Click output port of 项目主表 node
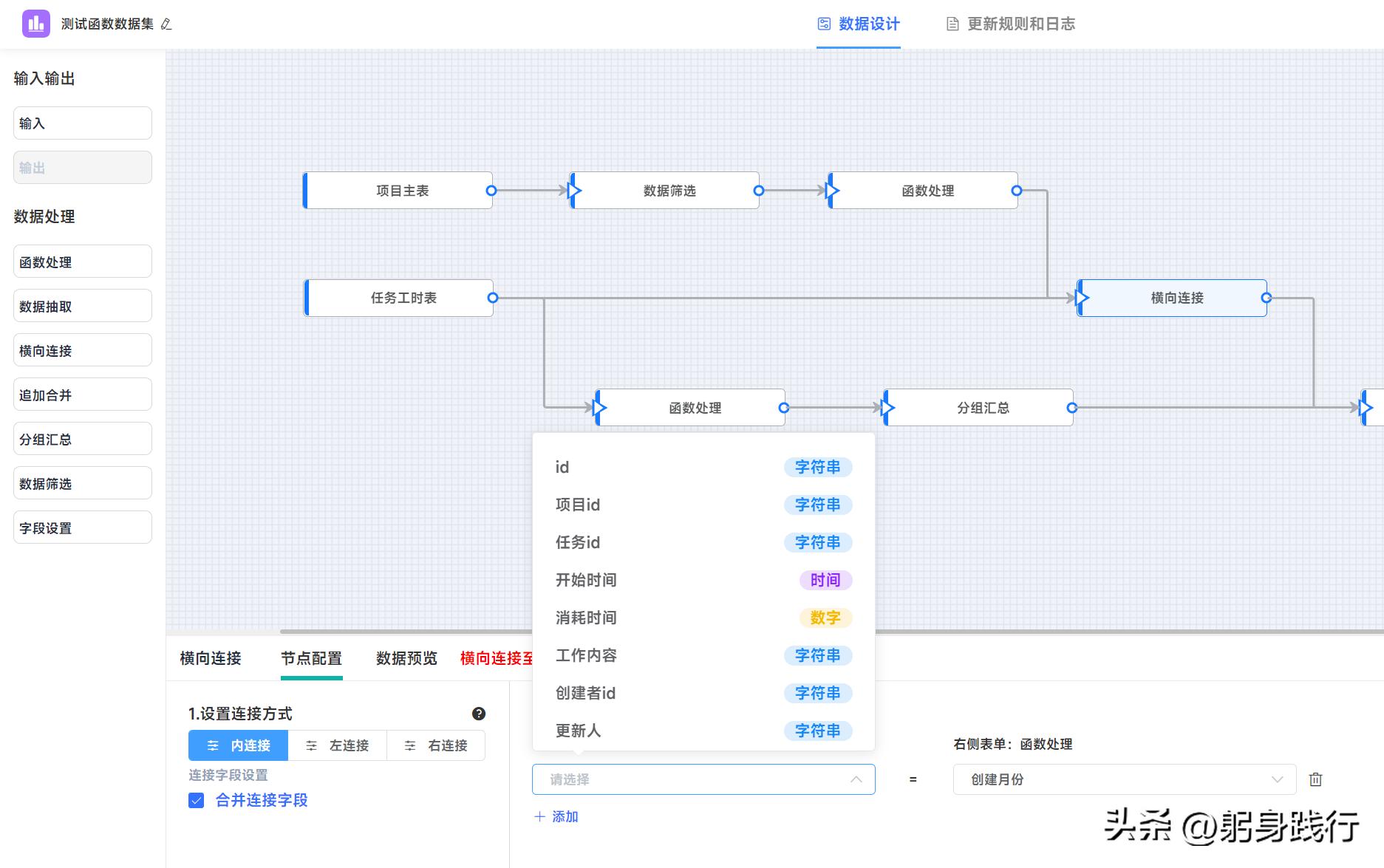 point(491,191)
